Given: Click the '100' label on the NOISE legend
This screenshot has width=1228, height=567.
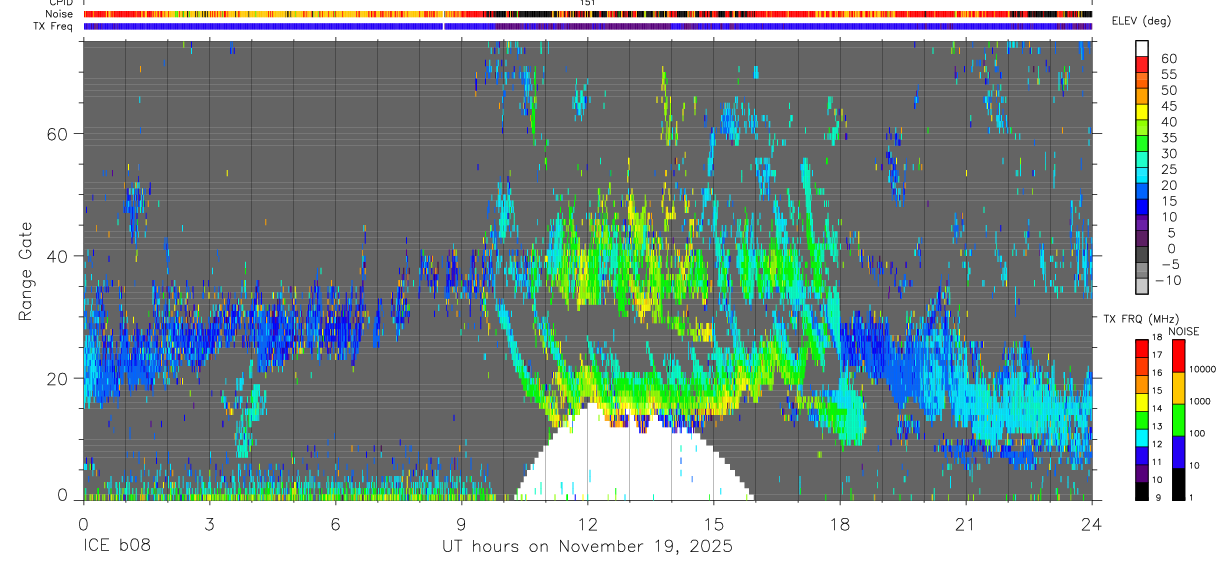Looking at the screenshot, I should coord(1197,433).
